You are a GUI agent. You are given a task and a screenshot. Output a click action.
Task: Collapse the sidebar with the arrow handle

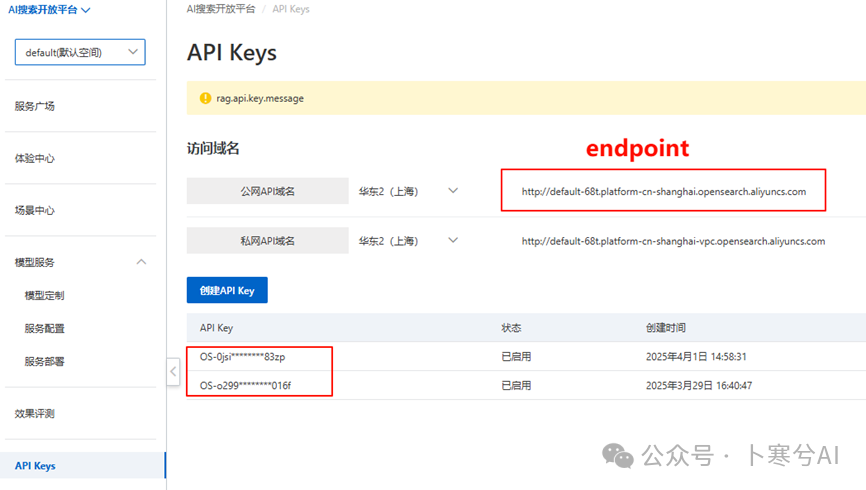click(173, 372)
